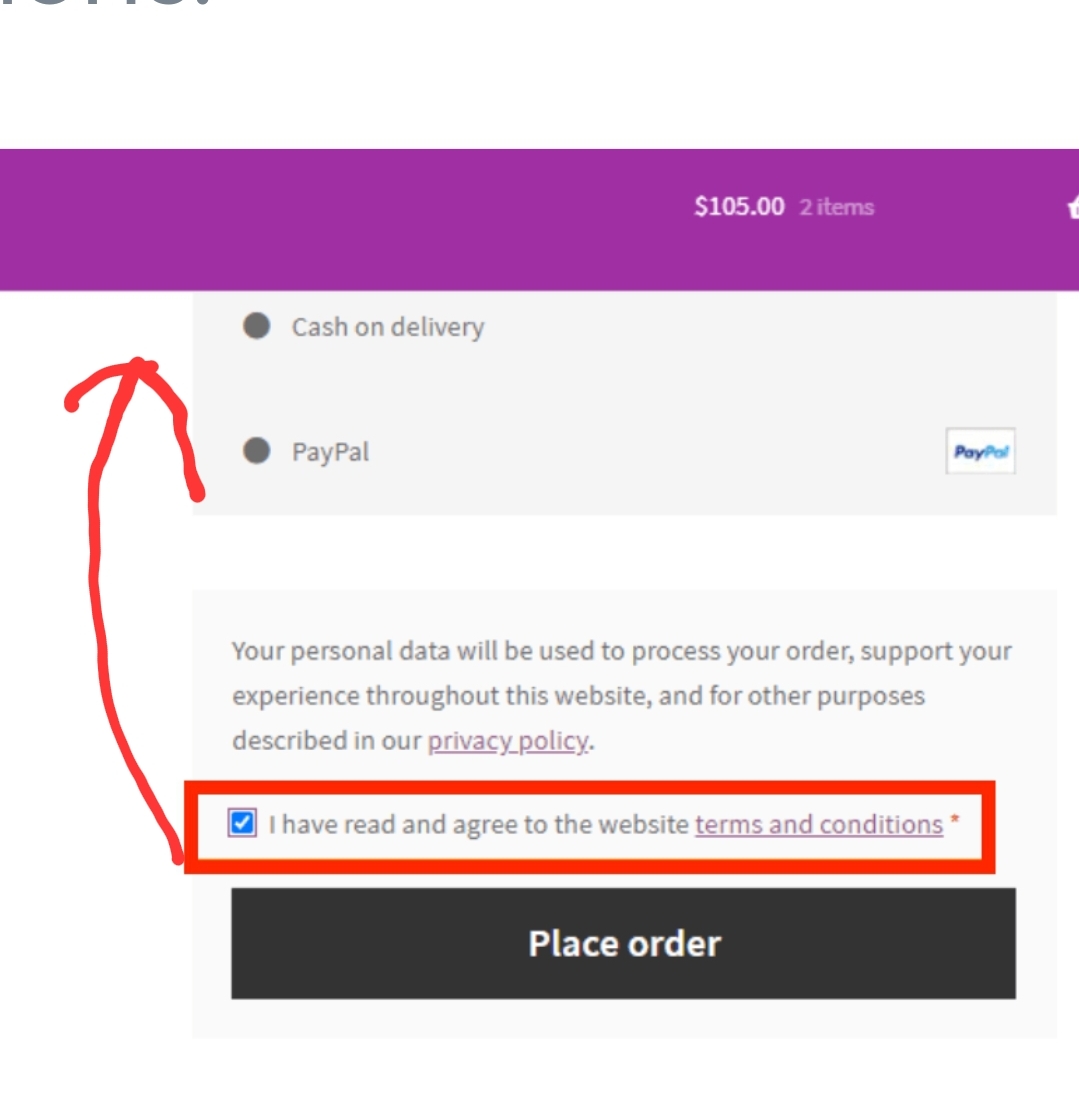Click the PayPal logo next to PayPal option
The height and width of the screenshot is (1117, 1079).
(x=980, y=452)
